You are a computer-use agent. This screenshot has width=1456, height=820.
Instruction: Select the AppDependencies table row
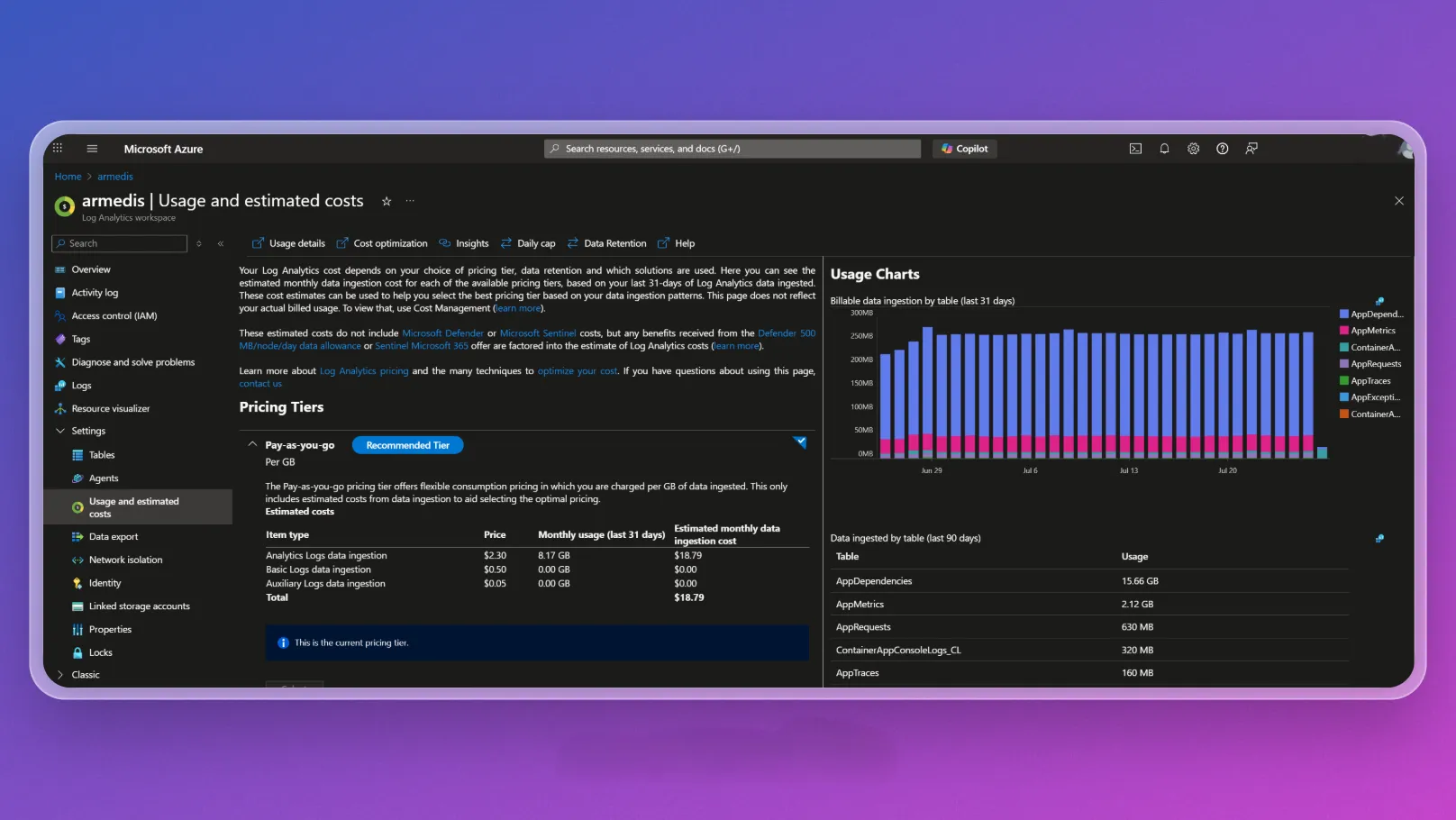click(x=1089, y=581)
